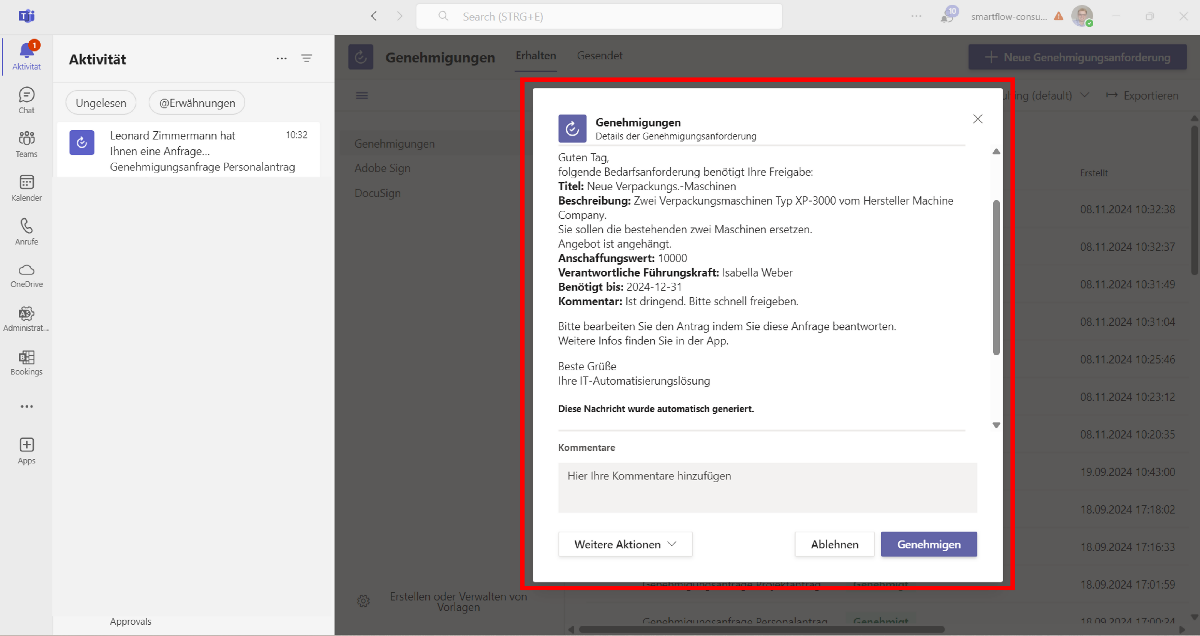This screenshot has height=636, width=1200.
Task: Open the activity feed filter icon
Action: 306,58
